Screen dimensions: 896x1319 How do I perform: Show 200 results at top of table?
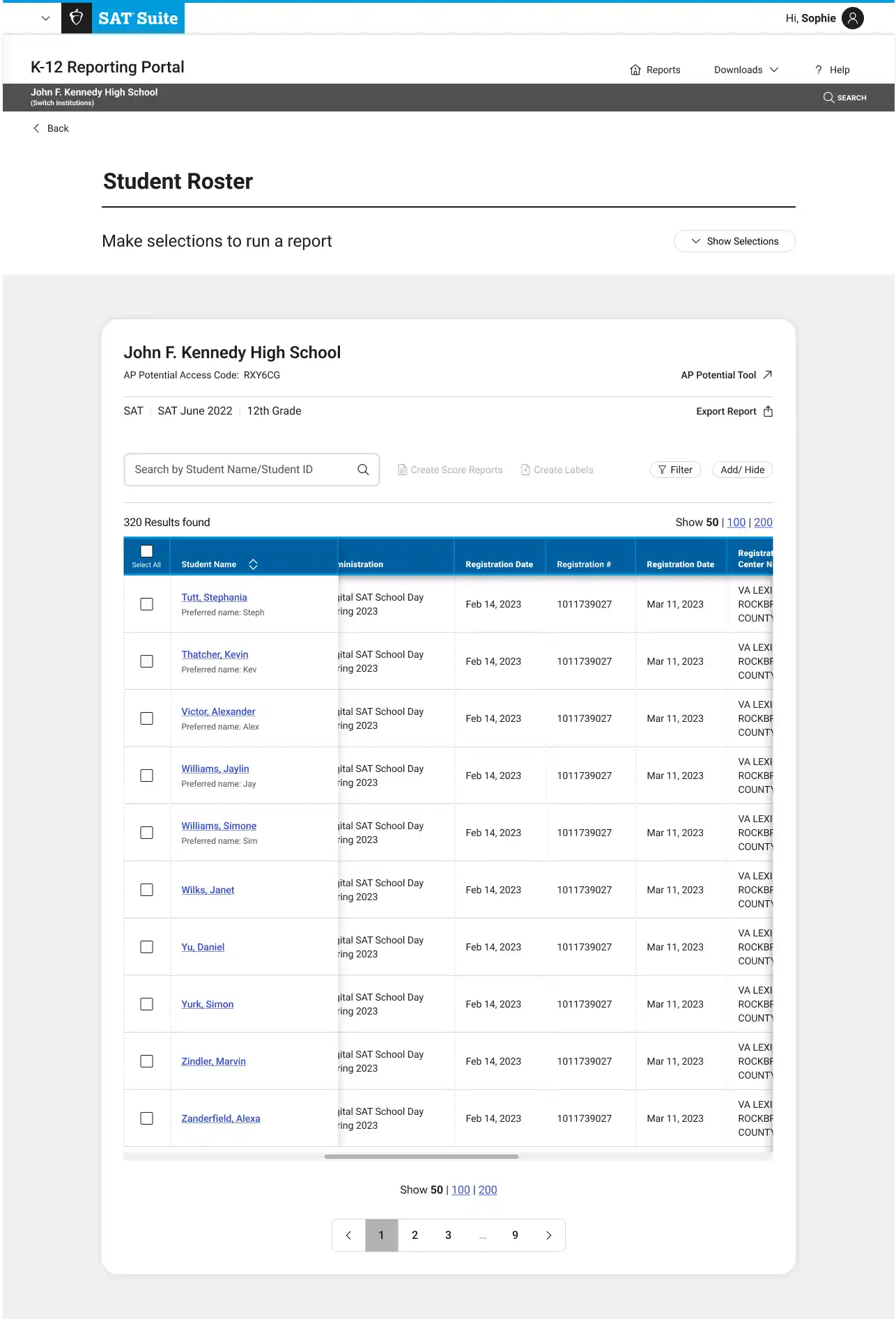(764, 523)
